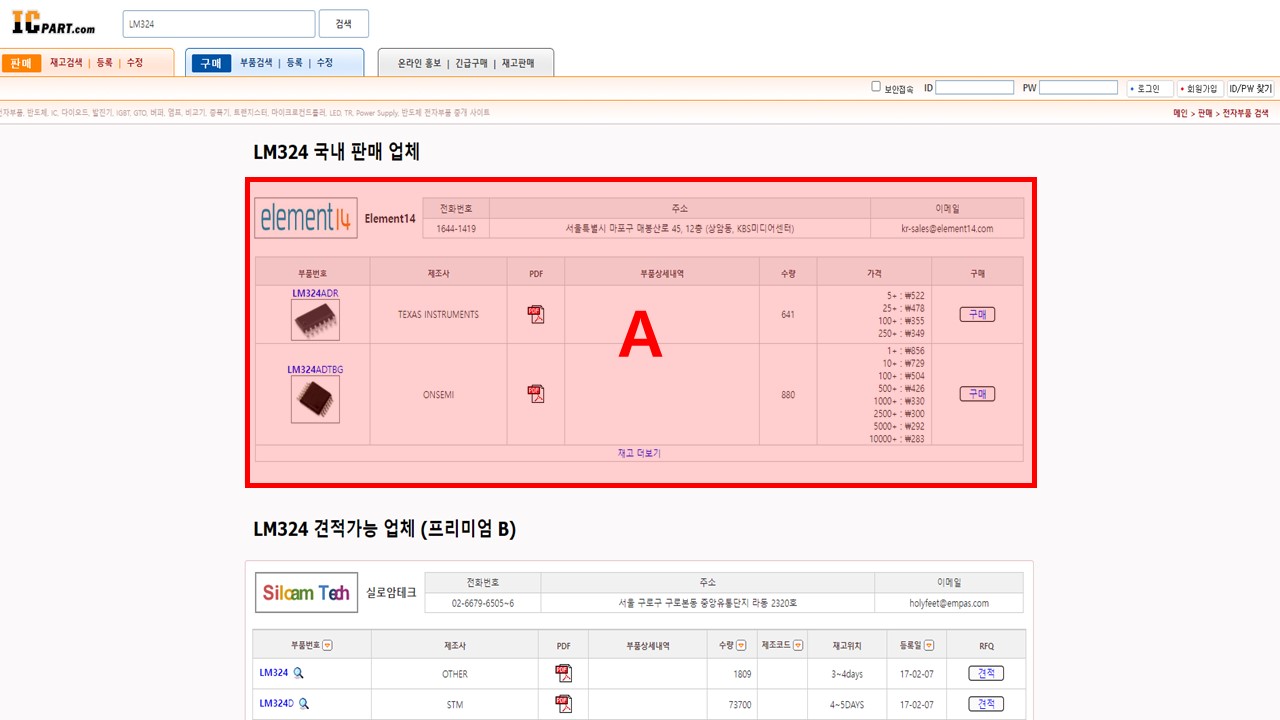This screenshot has height=720, width=1280.
Task: Click the 로그인 button
Action: coord(1149,88)
